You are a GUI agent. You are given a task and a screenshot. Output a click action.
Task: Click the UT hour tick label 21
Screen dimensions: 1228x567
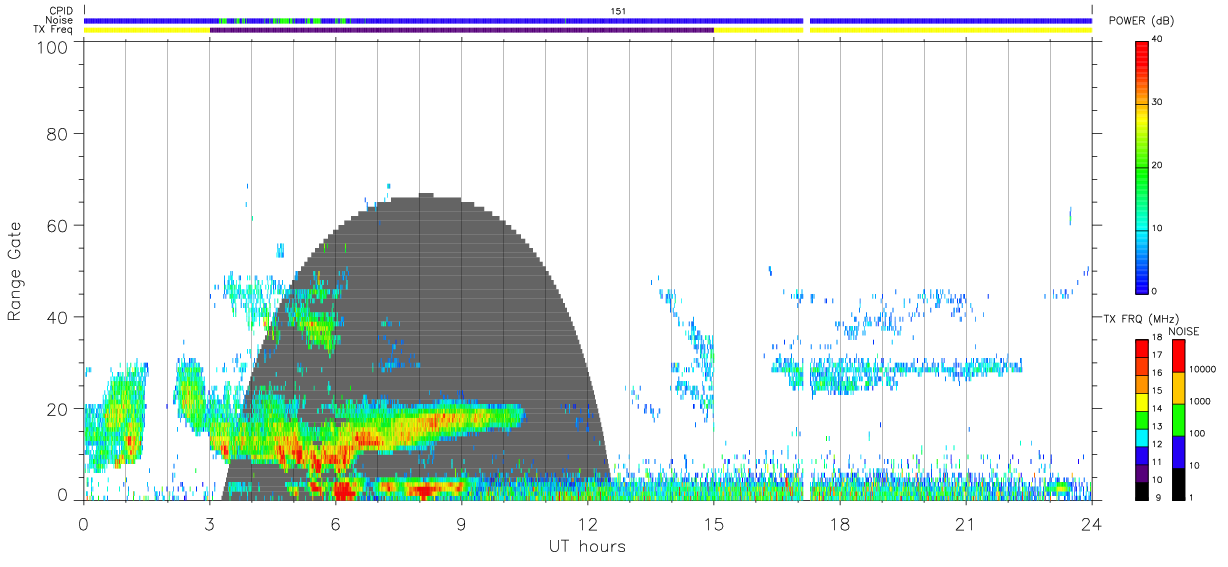coord(965,523)
